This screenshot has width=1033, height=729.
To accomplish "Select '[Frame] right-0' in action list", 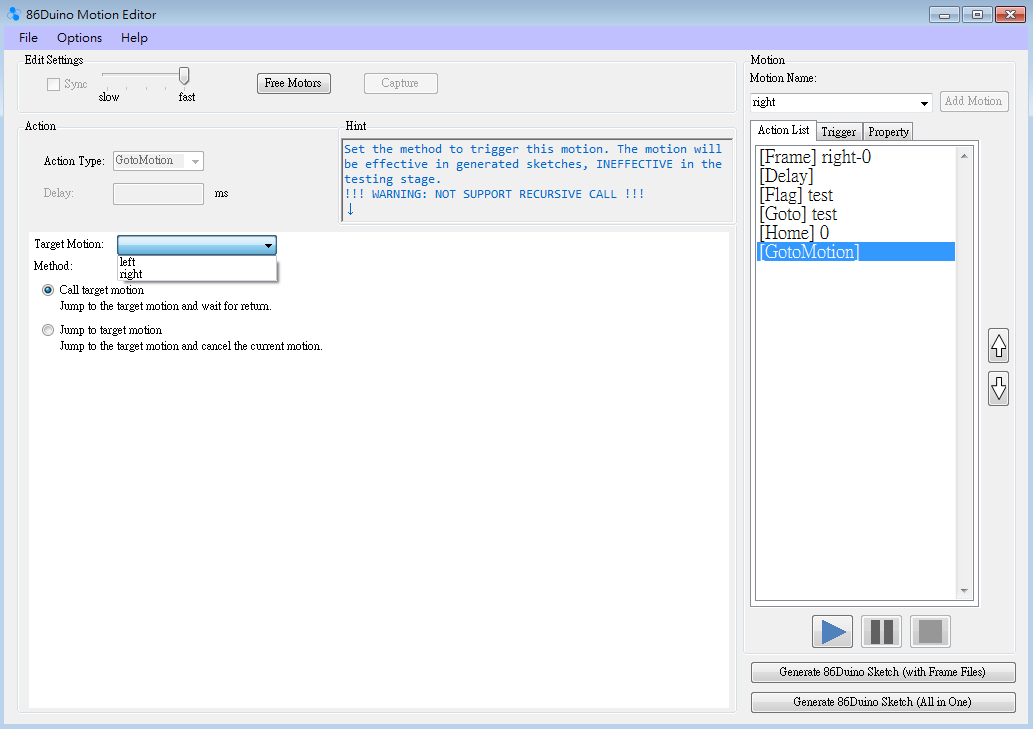I will click(856, 157).
